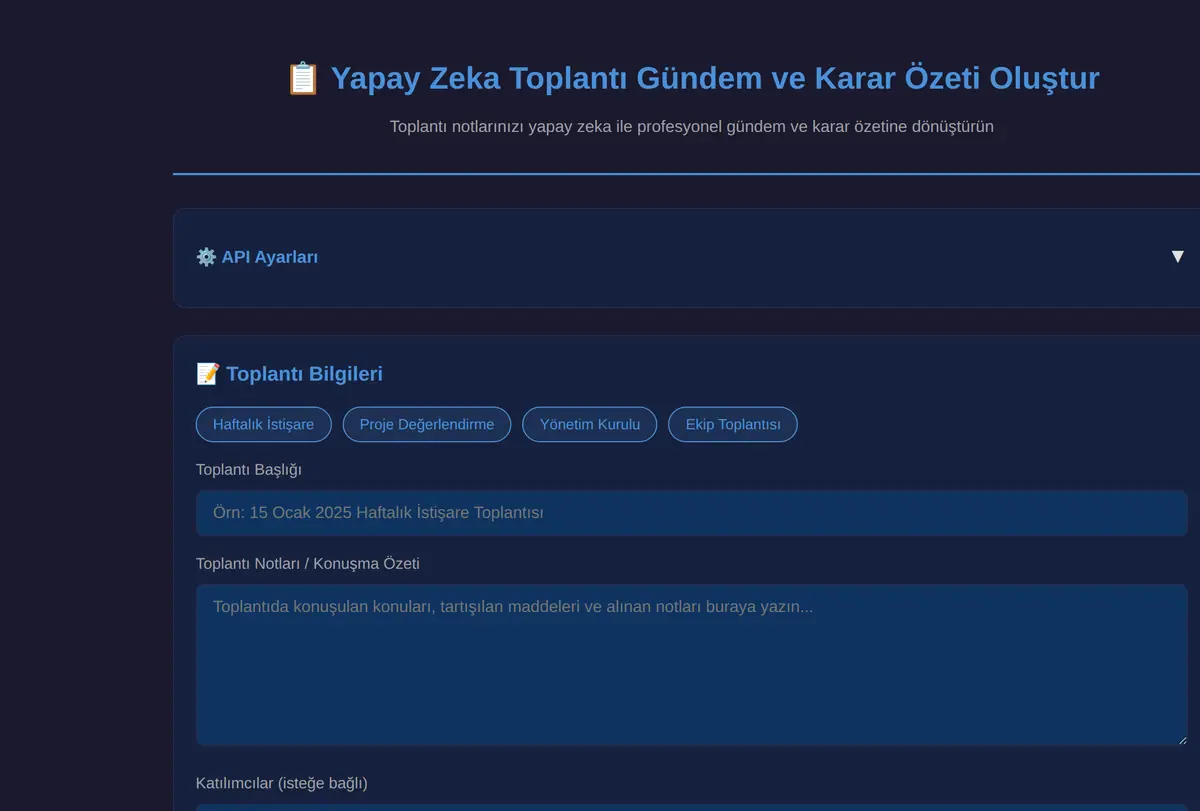Focus the Toplantı Başlığı input field
Image resolution: width=1200 pixels, height=811 pixels.
click(692, 513)
